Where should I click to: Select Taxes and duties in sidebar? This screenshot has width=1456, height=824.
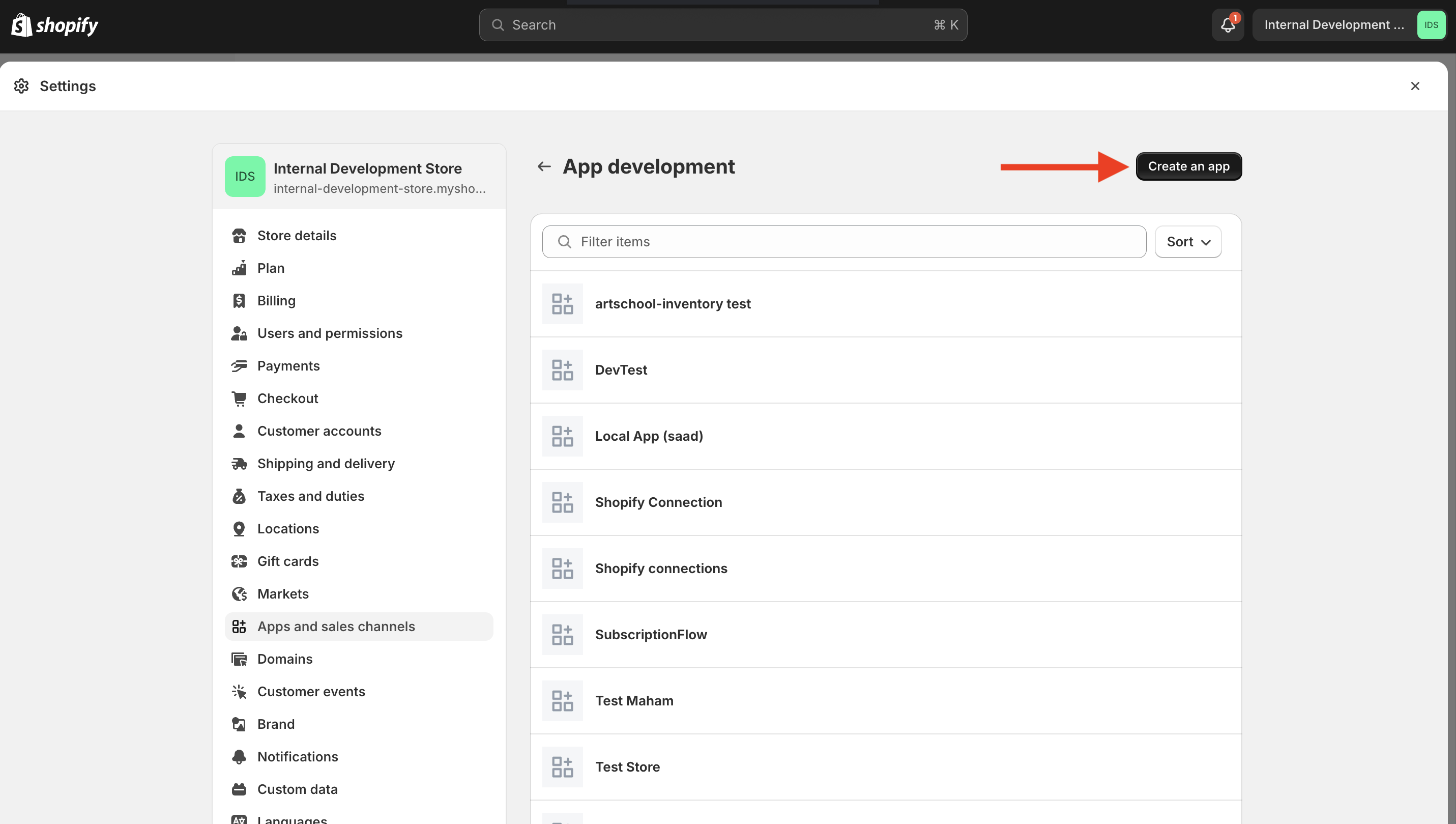[310, 496]
